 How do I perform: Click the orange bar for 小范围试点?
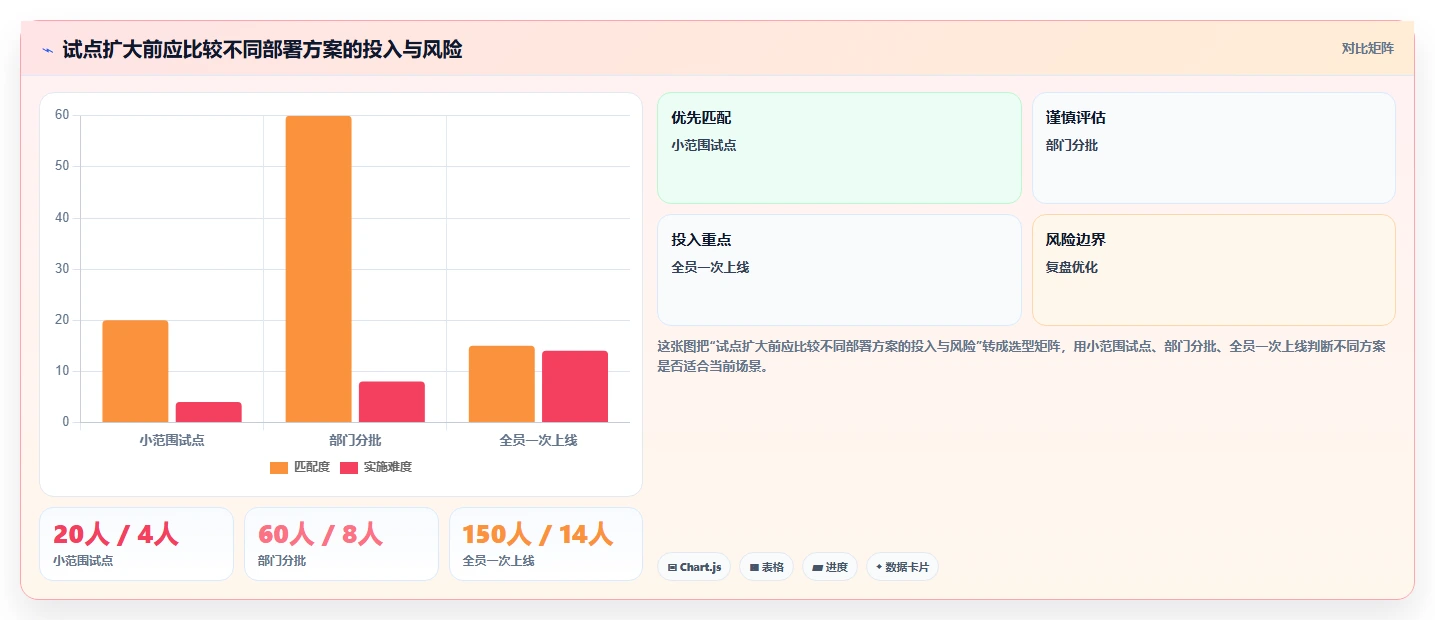click(135, 371)
